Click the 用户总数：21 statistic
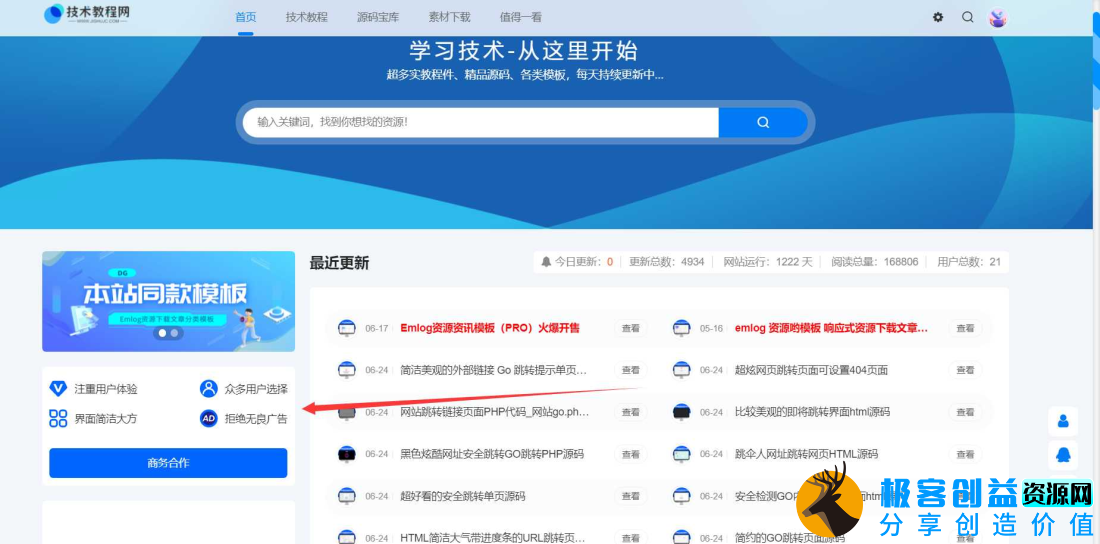This screenshot has height=544, width=1100. point(969,262)
